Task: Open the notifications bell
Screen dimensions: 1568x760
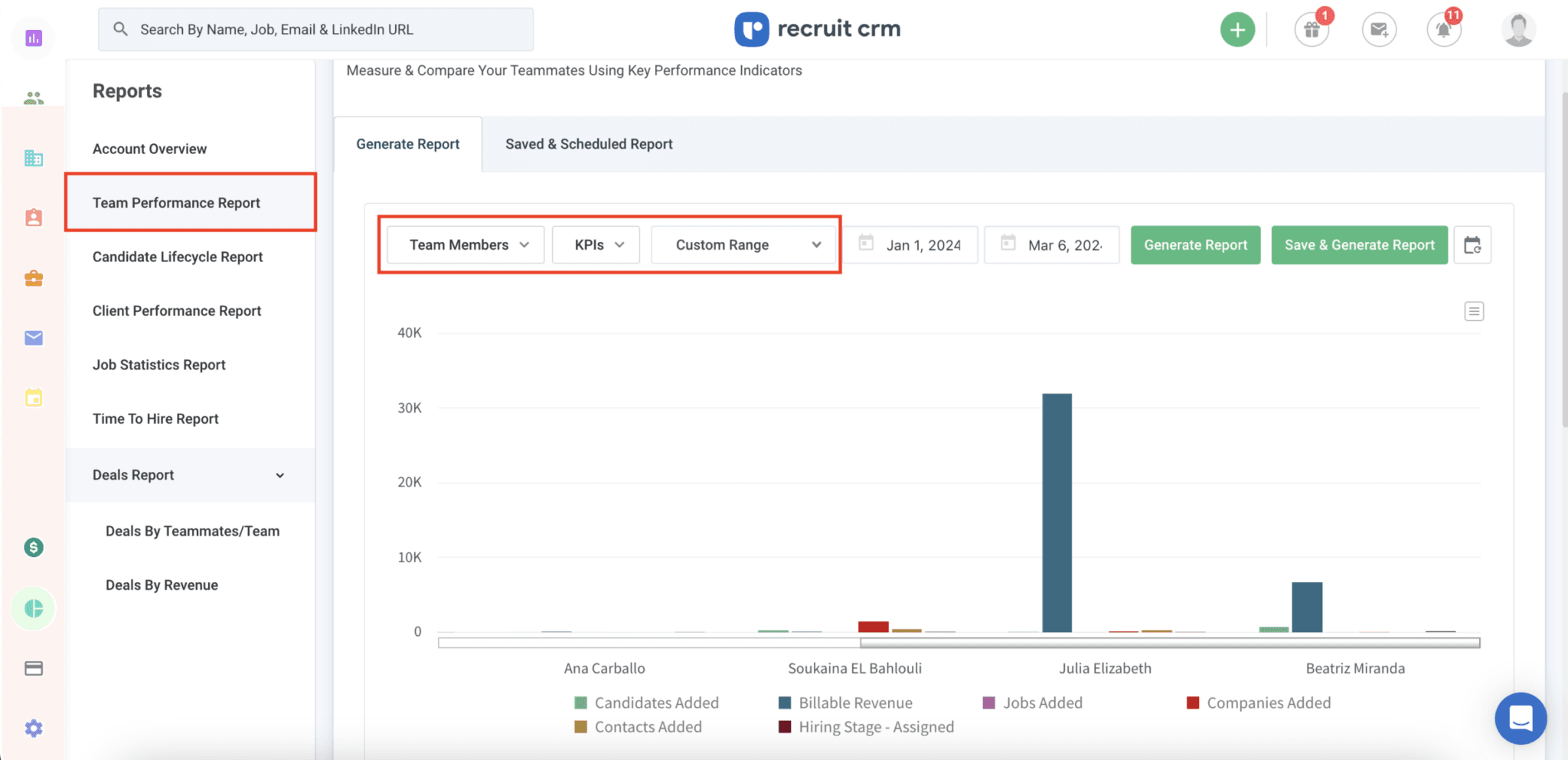Action: (1443, 30)
